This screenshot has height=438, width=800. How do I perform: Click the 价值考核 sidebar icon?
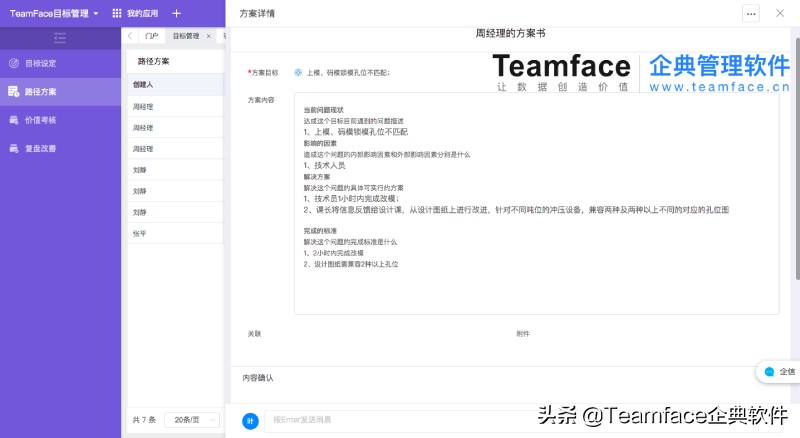pyautogui.click(x=14, y=120)
